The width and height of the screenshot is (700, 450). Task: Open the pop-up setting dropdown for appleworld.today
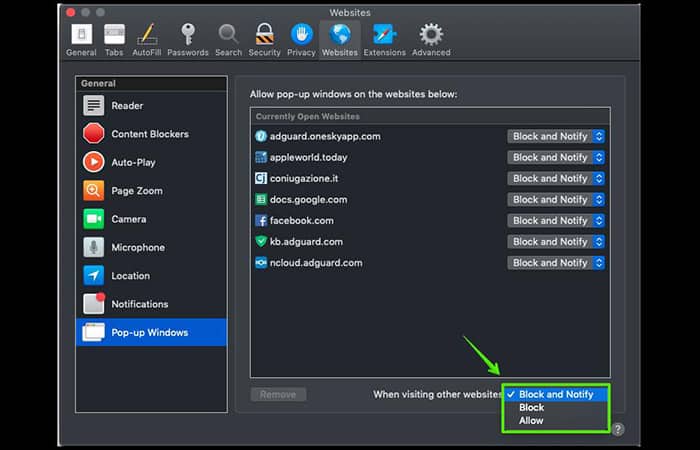click(x=556, y=157)
